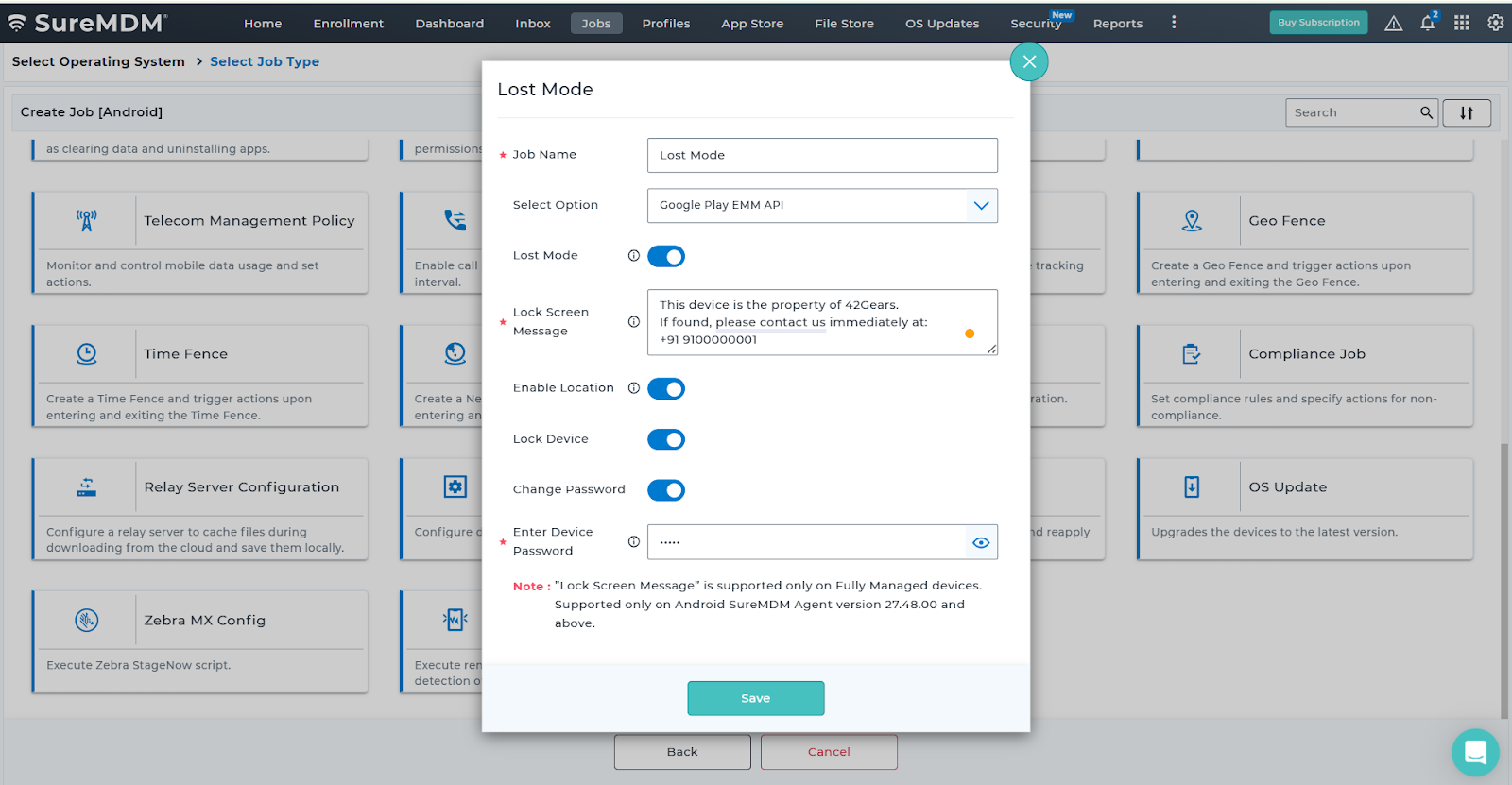Viewport: 1512px width, 785px height.
Task: Open the settings gear icon
Action: pos(1495,23)
